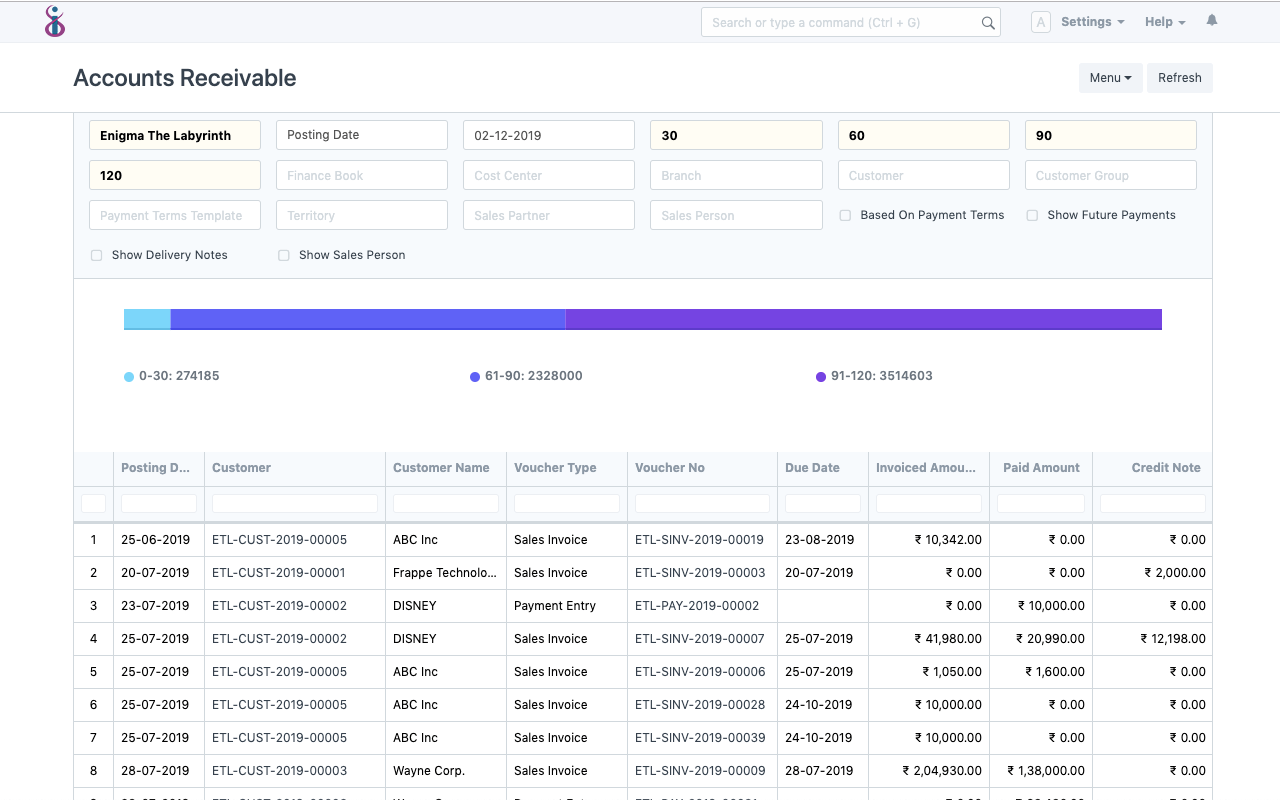Click the Refresh button
The height and width of the screenshot is (800, 1281).
coord(1179,77)
